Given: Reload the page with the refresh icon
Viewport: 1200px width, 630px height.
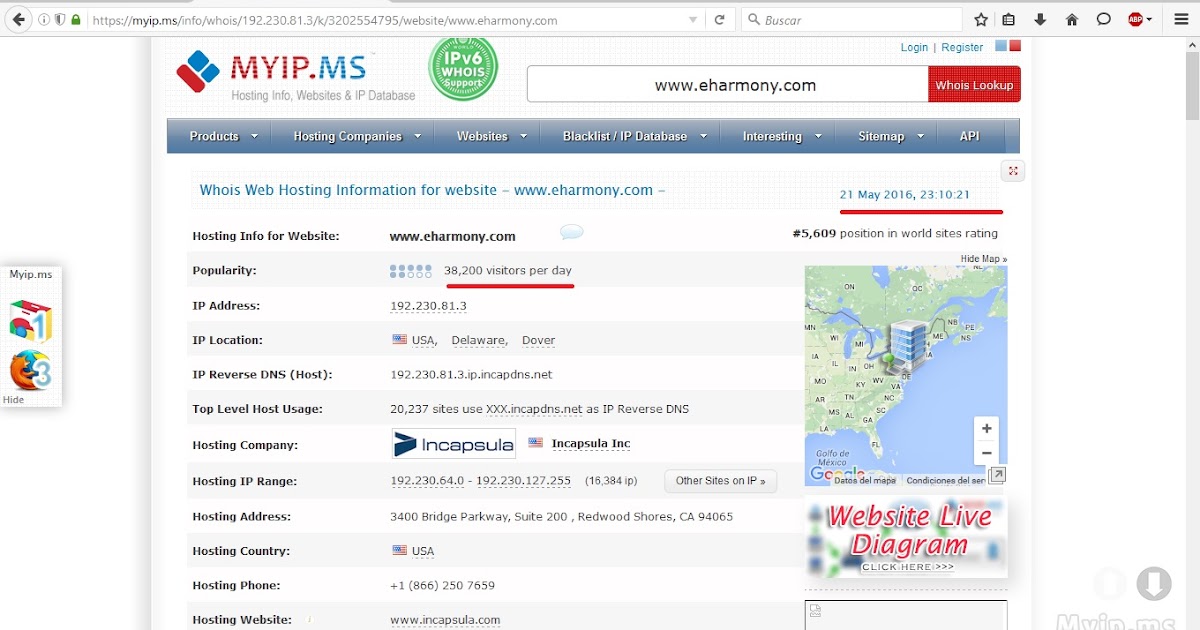Looking at the screenshot, I should 719,20.
